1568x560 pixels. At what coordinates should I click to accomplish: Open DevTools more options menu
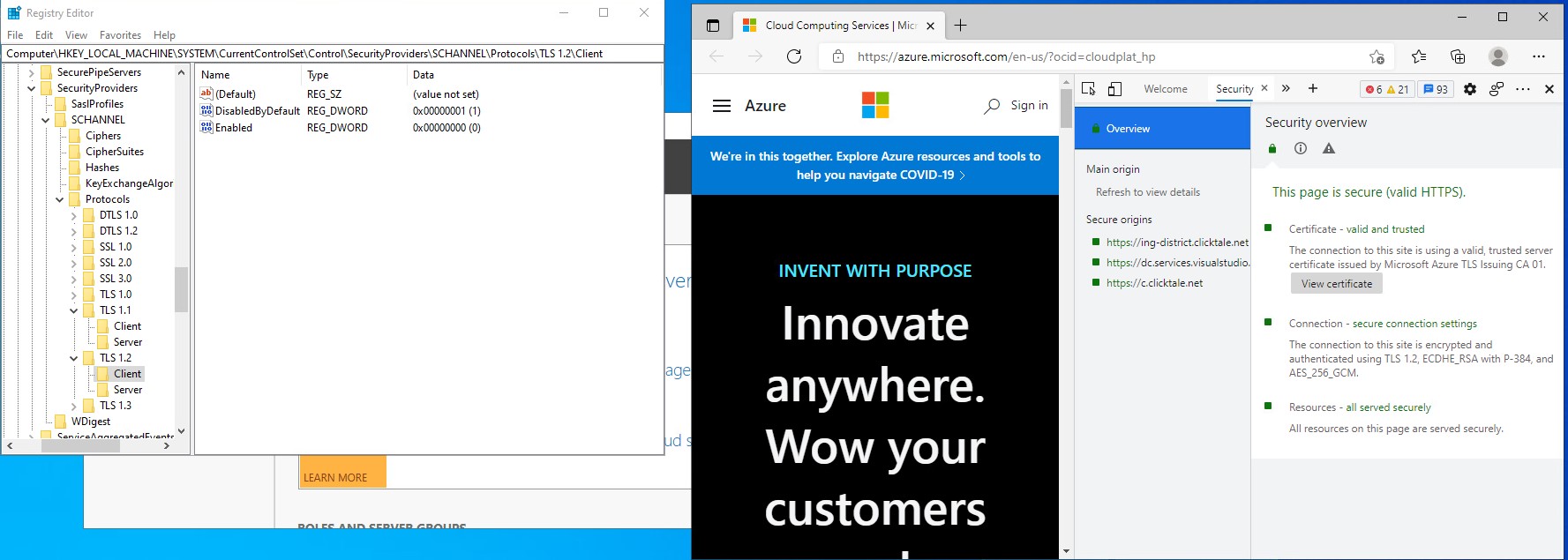[1523, 89]
